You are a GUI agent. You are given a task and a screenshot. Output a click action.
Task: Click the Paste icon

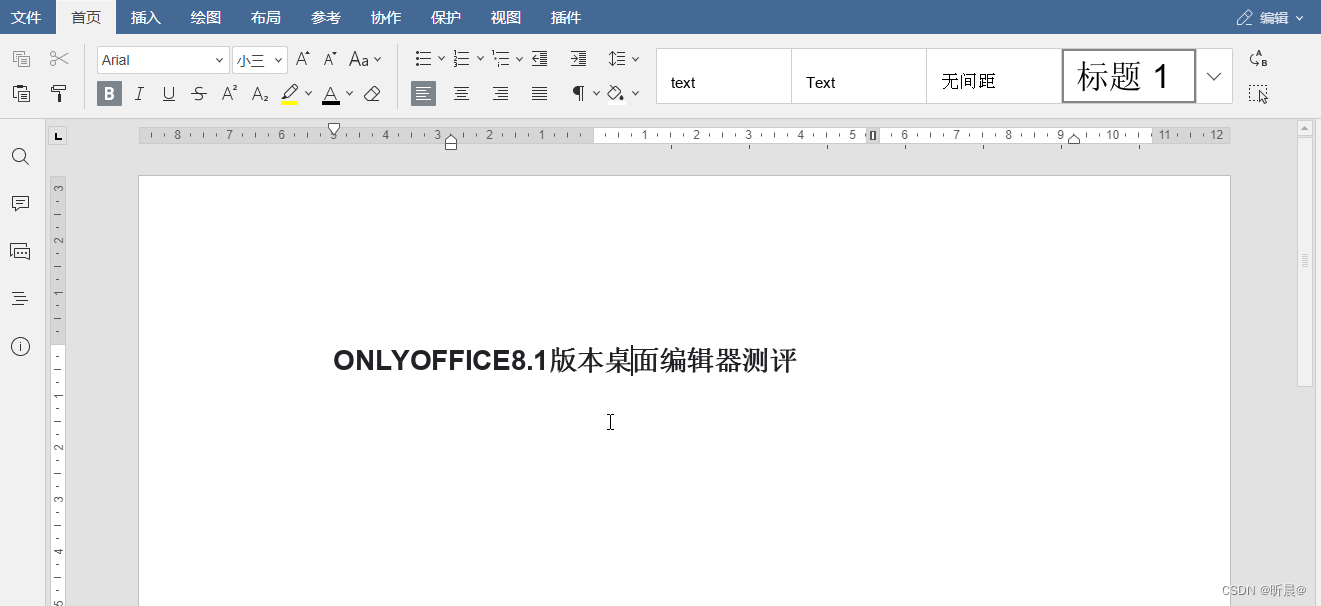tap(21, 94)
